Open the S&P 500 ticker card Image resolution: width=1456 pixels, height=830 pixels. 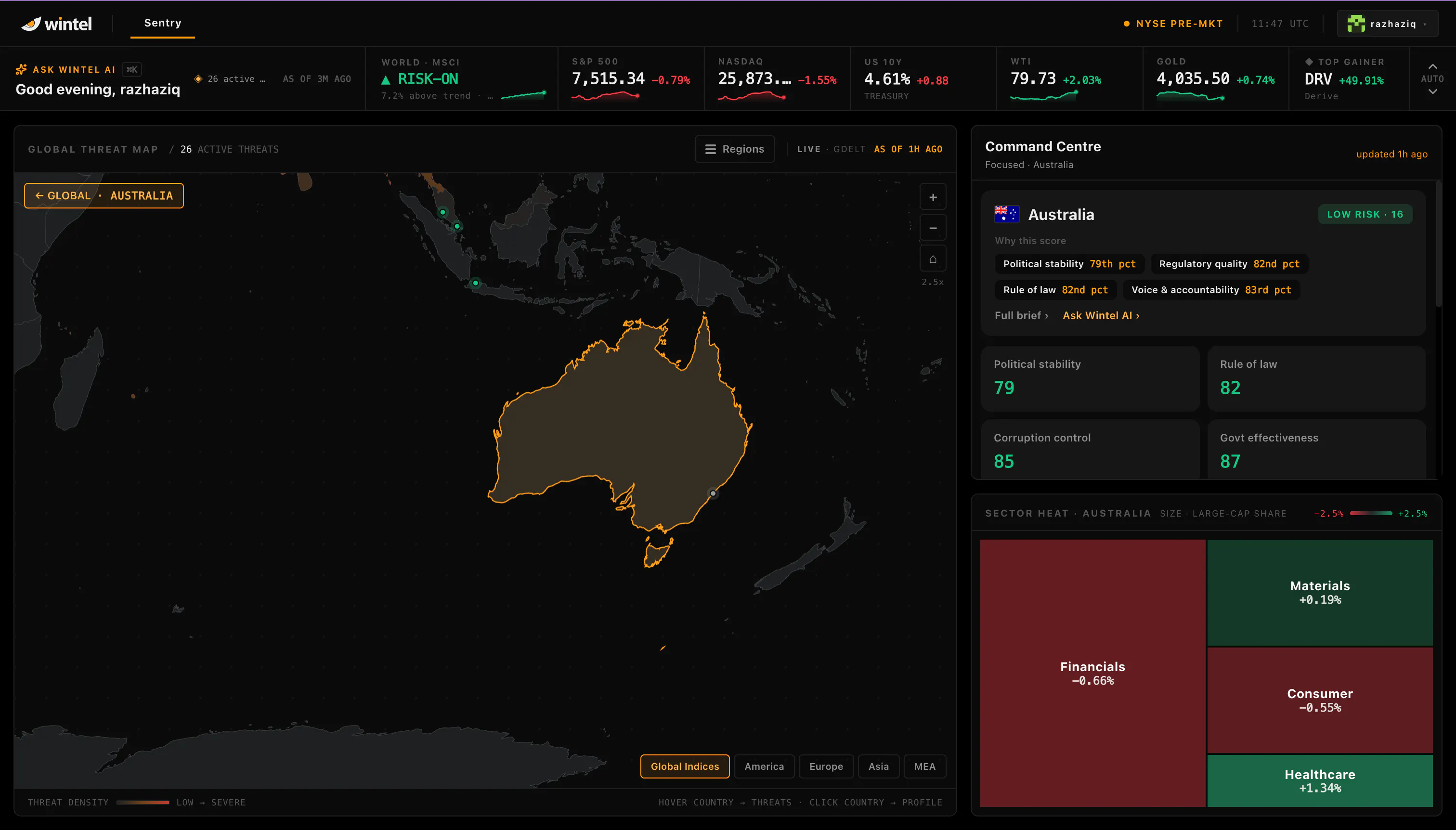click(631, 78)
